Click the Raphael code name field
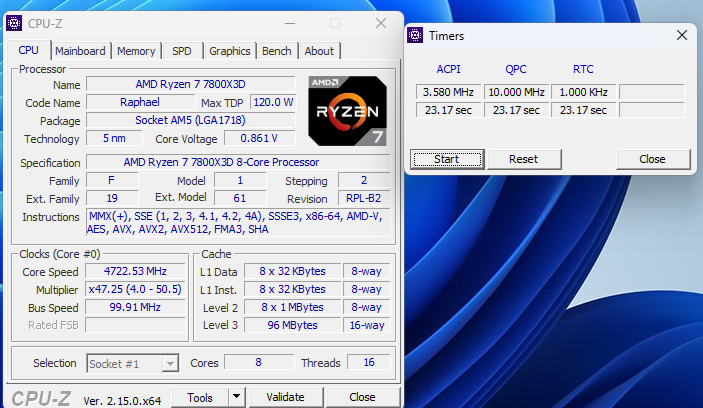Image resolution: width=703 pixels, height=408 pixels. [x=140, y=102]
